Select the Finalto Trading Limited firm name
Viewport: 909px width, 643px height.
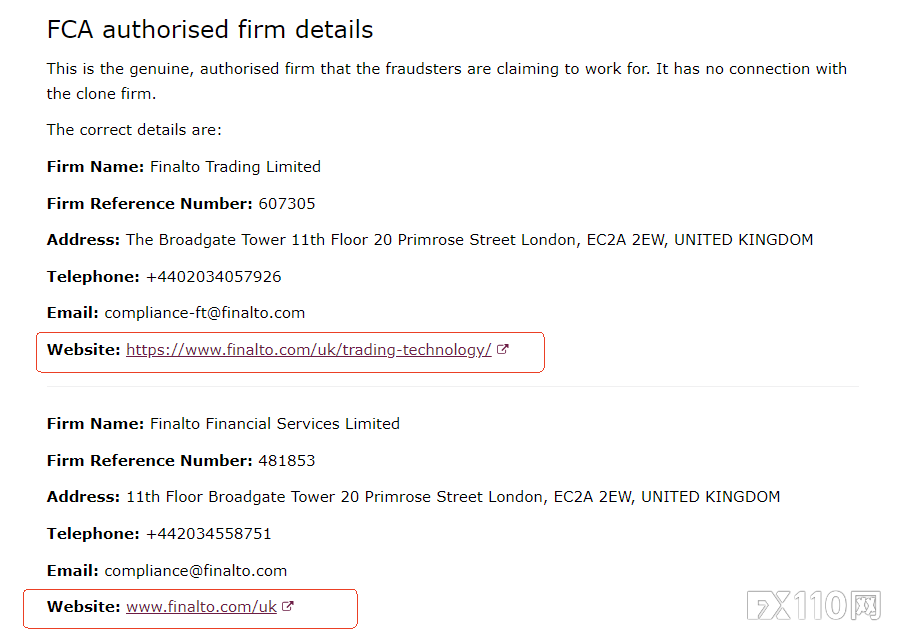point(235,167)
